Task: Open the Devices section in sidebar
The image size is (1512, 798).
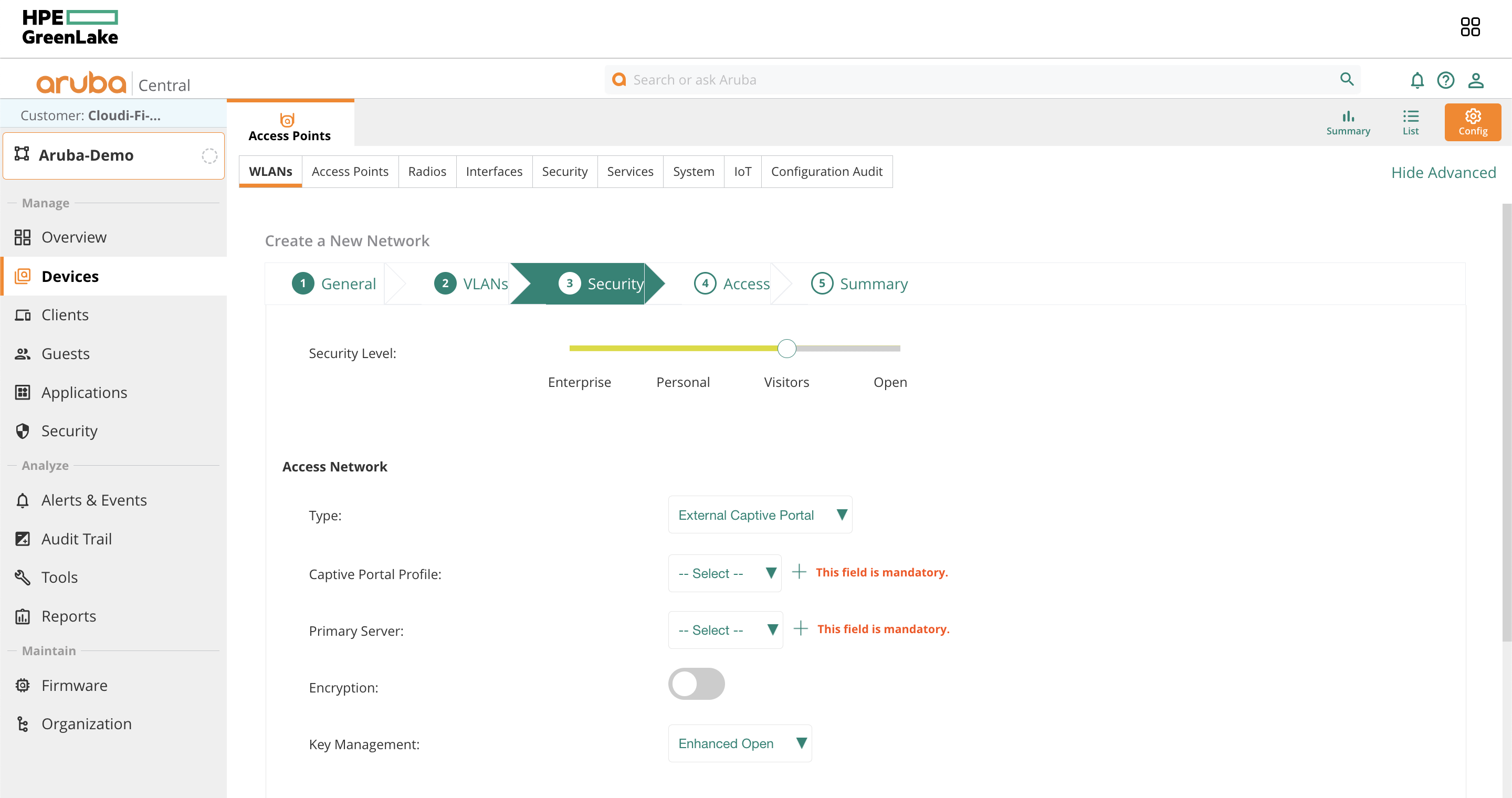Action: point(70,276)
